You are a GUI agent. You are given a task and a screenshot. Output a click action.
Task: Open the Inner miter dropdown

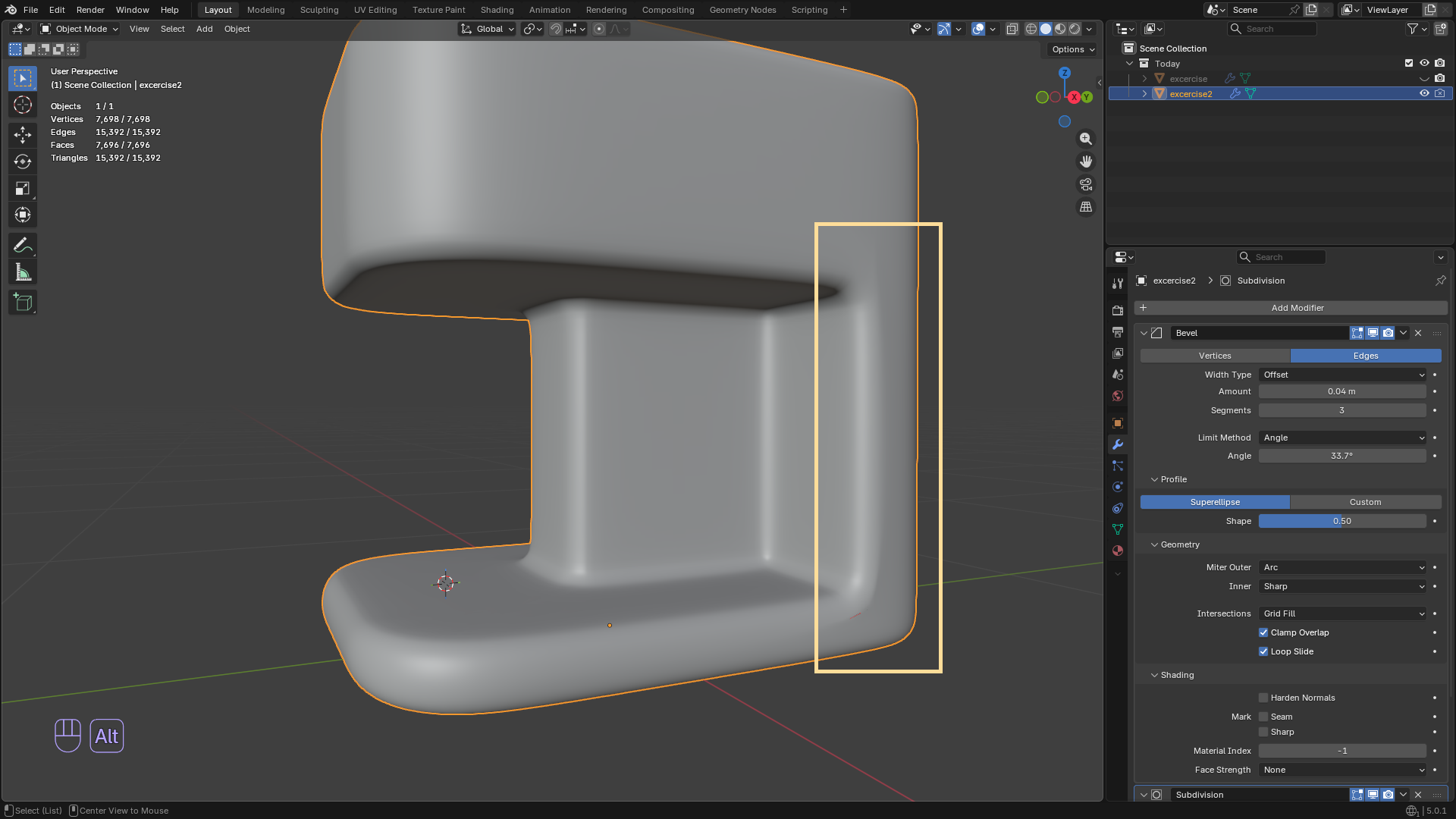[1342, 586]
